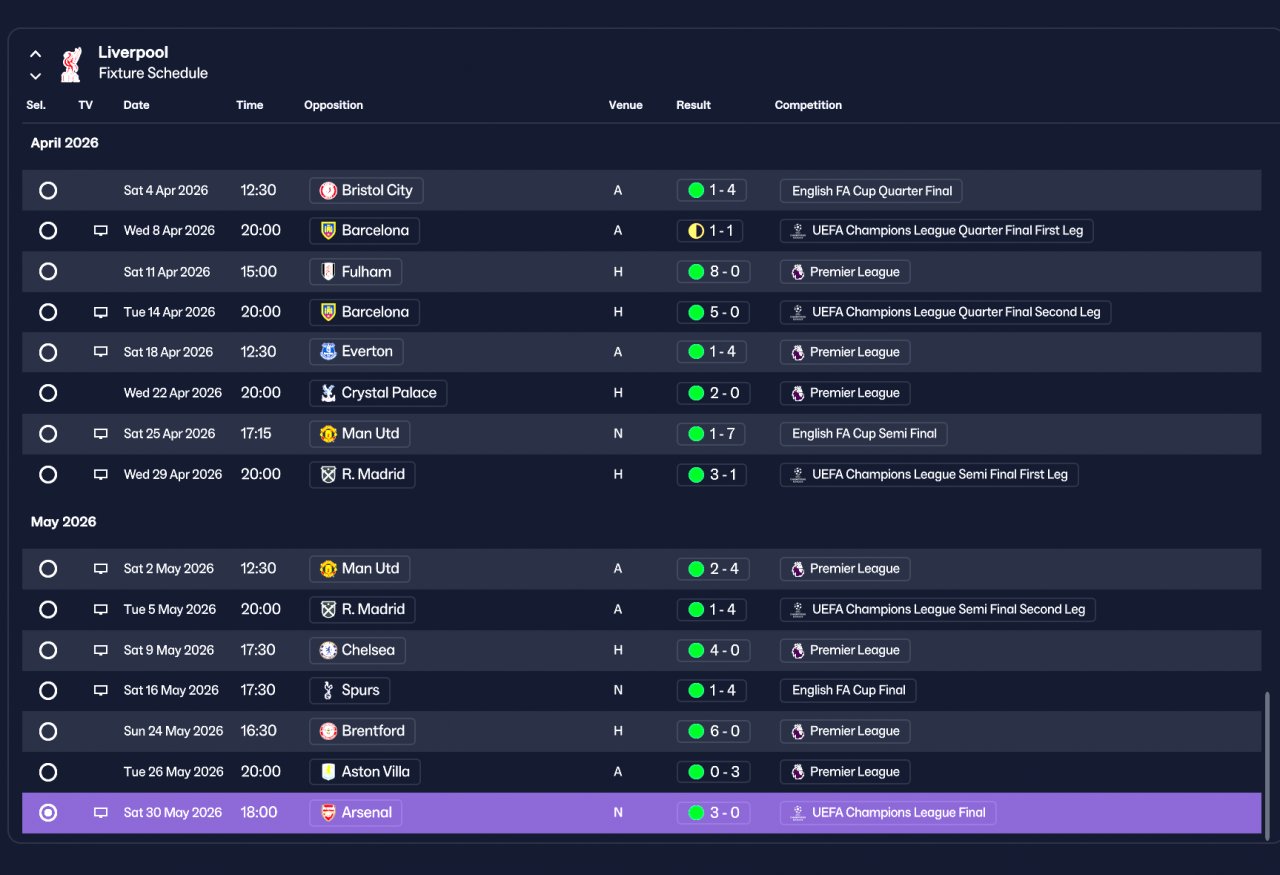Screen dimensions: 1280x875
Task: Click the Sat 16 May 2026 date
Action: tap(171, 691)
